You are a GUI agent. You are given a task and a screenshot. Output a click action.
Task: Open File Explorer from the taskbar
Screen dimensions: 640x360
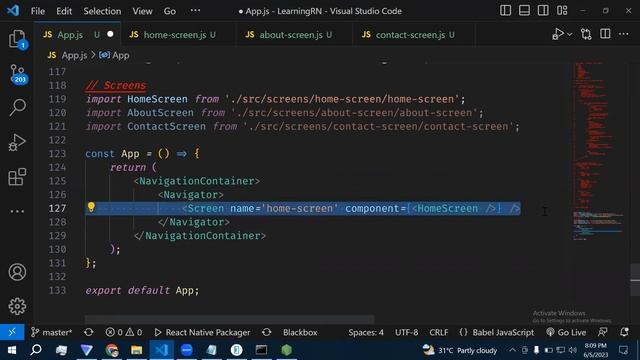coord(136,350)
